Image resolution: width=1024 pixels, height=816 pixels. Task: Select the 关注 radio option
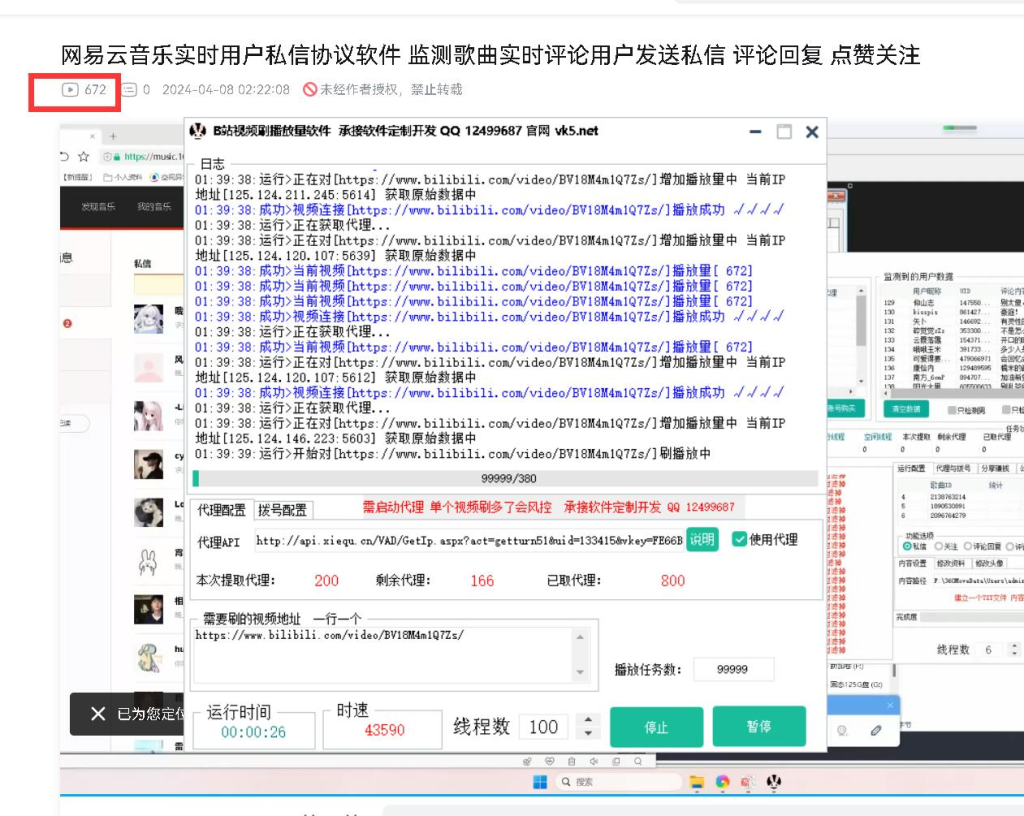[938, 546]
